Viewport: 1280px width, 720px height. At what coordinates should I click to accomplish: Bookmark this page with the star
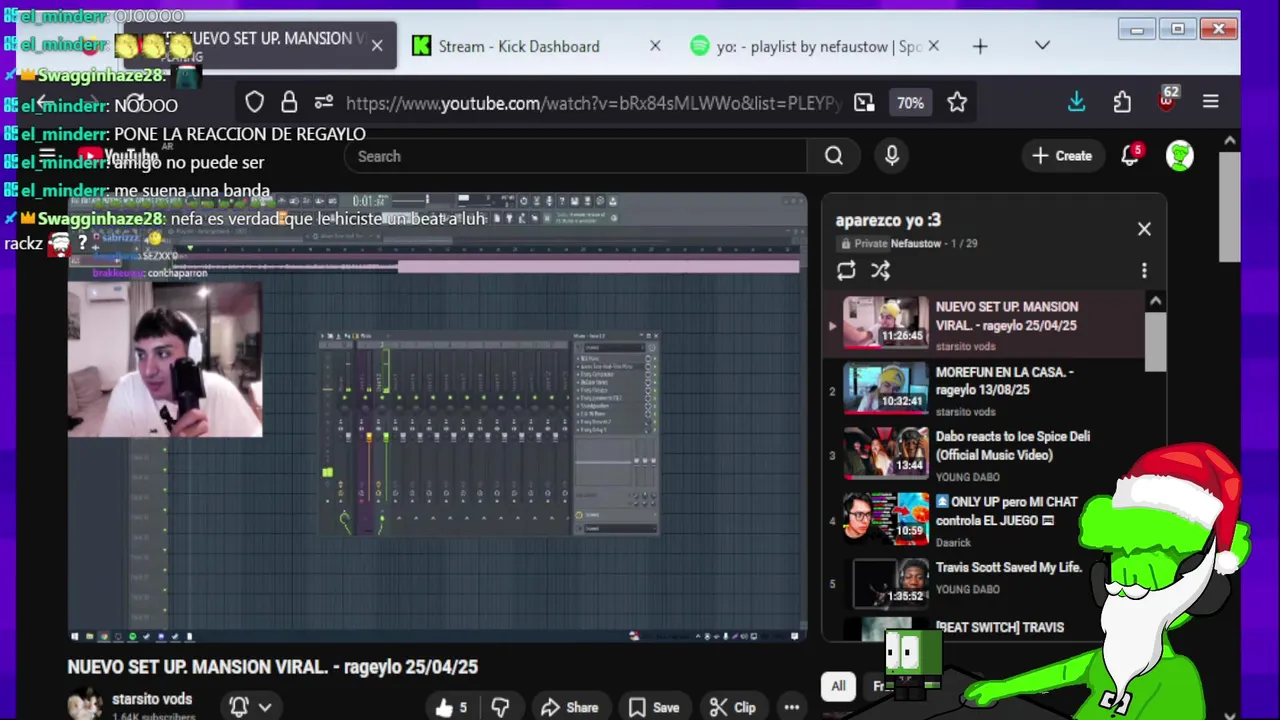click(x=957, y=102)
